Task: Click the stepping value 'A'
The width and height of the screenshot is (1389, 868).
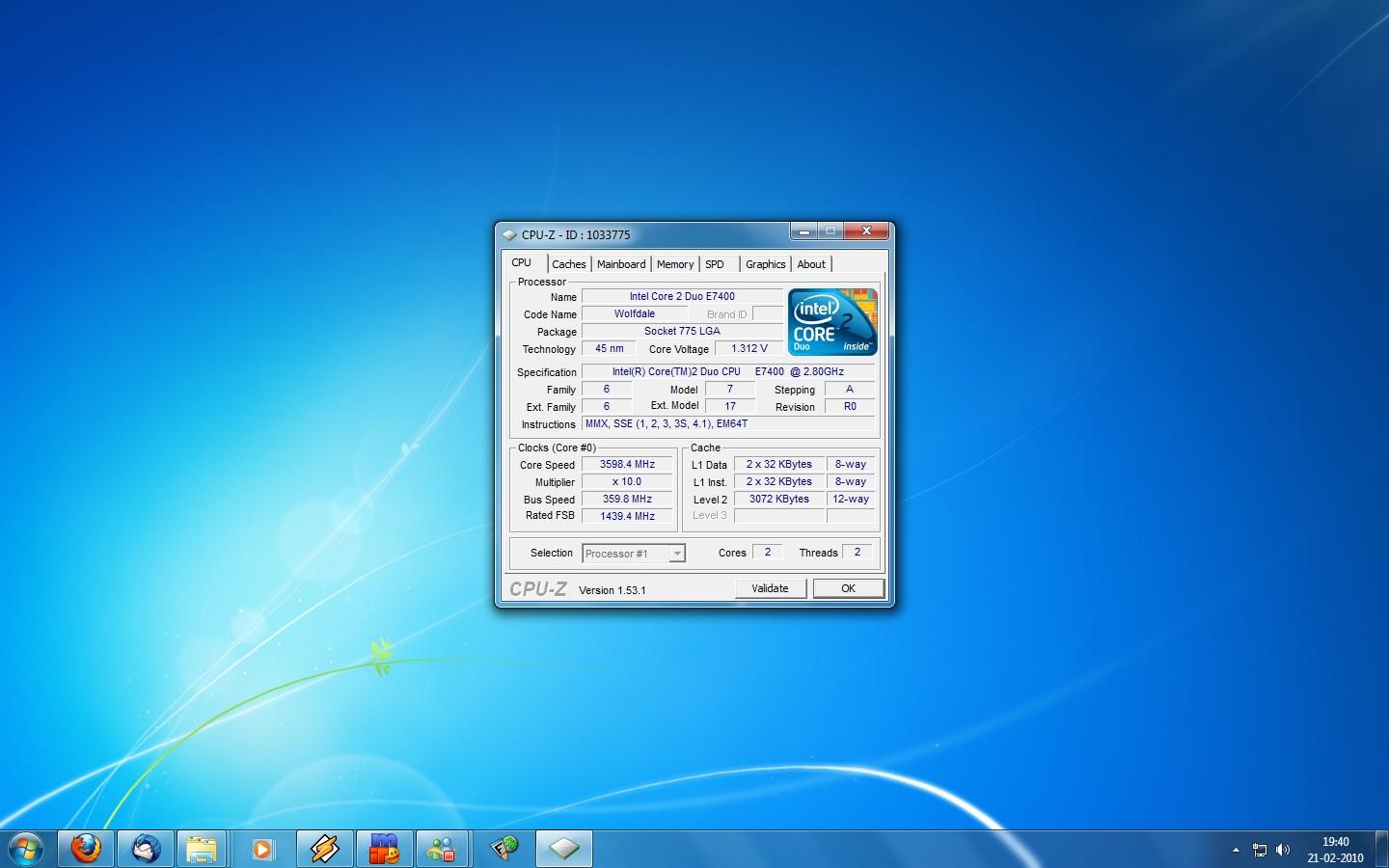Action: pyautogui.click(x=850, y=389)
